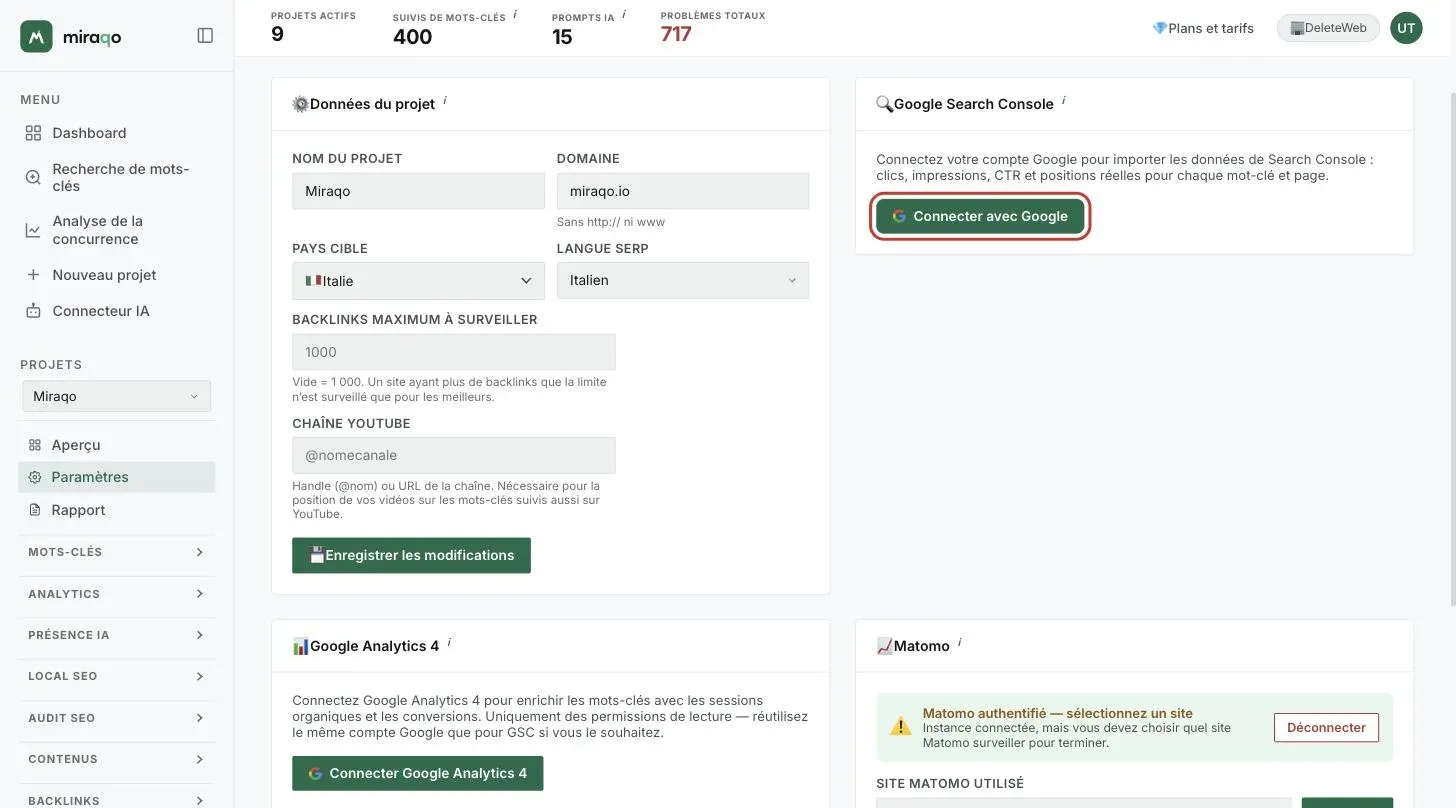Open the Pays cible dropdown showing Italie

pyautogui.click(x=418, y=281)
